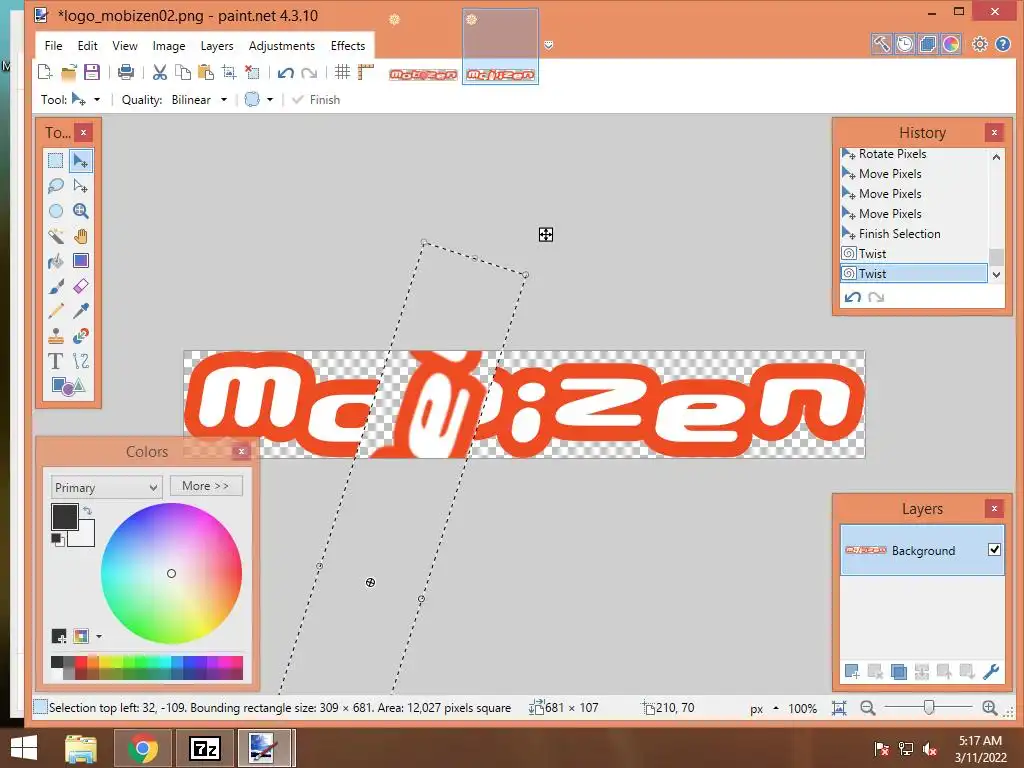Select the Rectangle Select tool
The height and width of the screenshot is (768, 1024).
point(56,161)
